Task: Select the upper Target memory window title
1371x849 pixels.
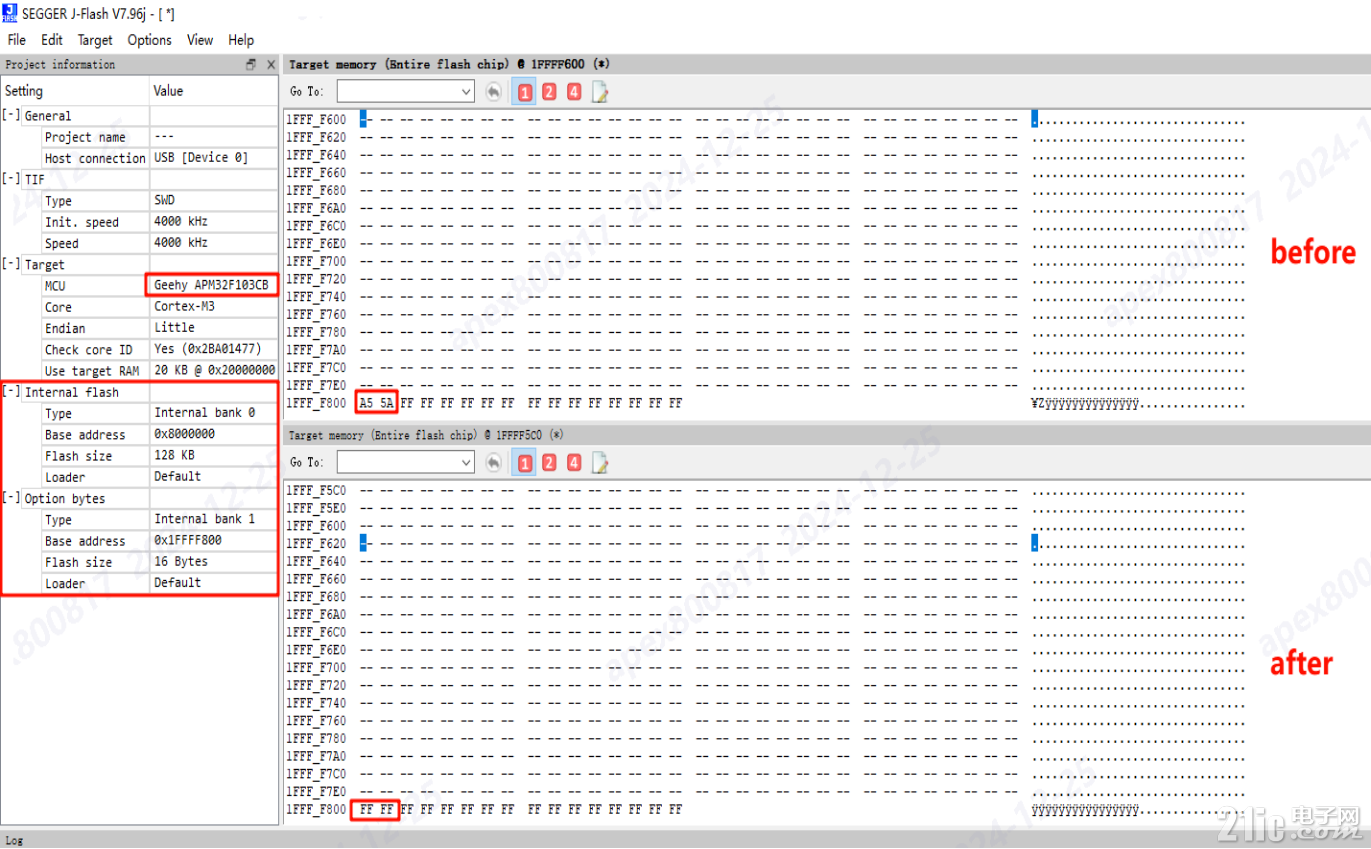Action: (449, 65)
